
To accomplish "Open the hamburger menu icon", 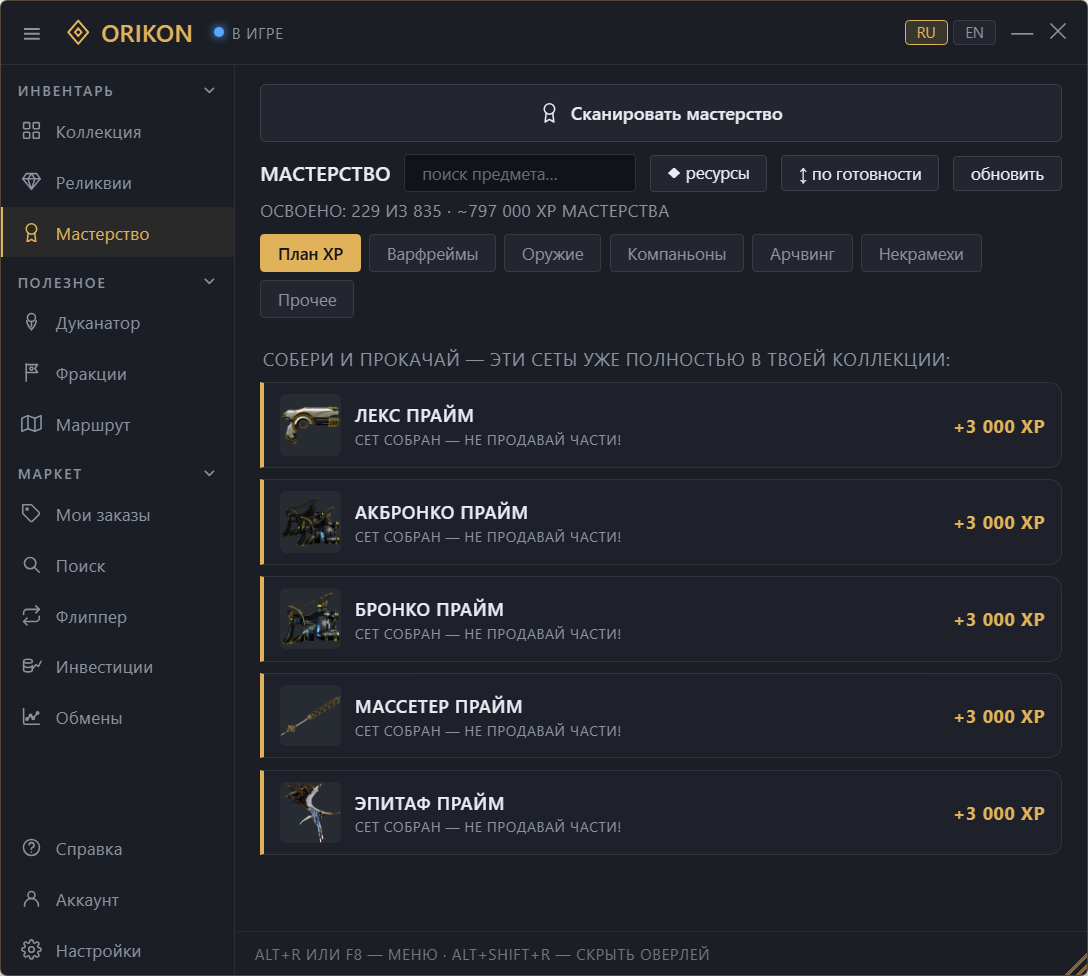I will [x=31, y=33].
